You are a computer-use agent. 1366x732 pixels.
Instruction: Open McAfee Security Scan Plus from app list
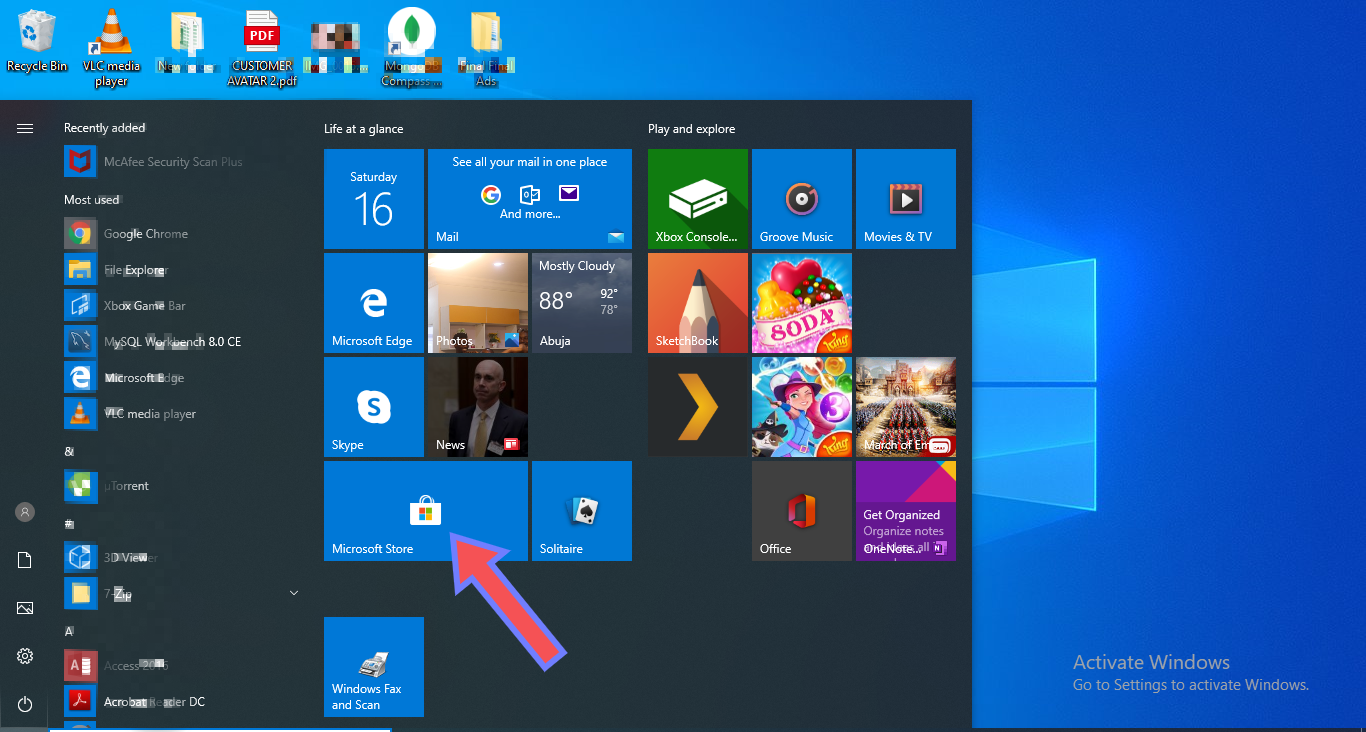point(184,162)
